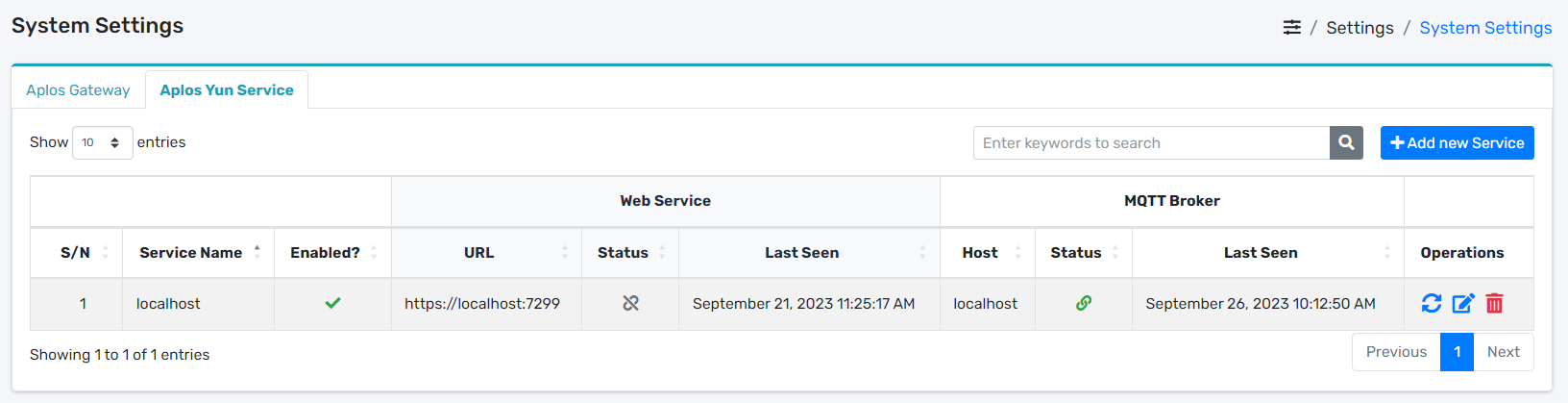This screenshot has height=403, width=1568.
Task: Click the green Enabled checkmark for localhost
Action: click(x=332, y=304)
